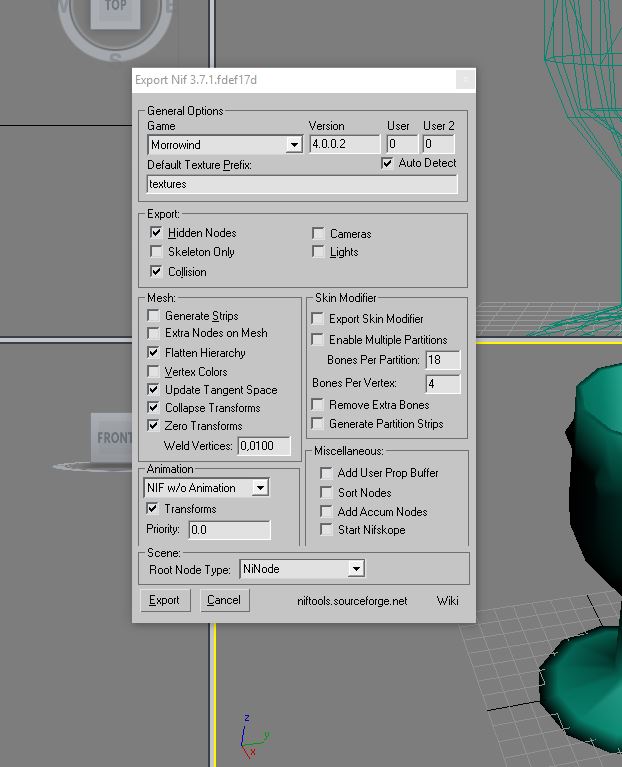This screenshot has width=622, height=767.
Task: Toggle the Collision checkbox
Action: click(x=156, y=271)
